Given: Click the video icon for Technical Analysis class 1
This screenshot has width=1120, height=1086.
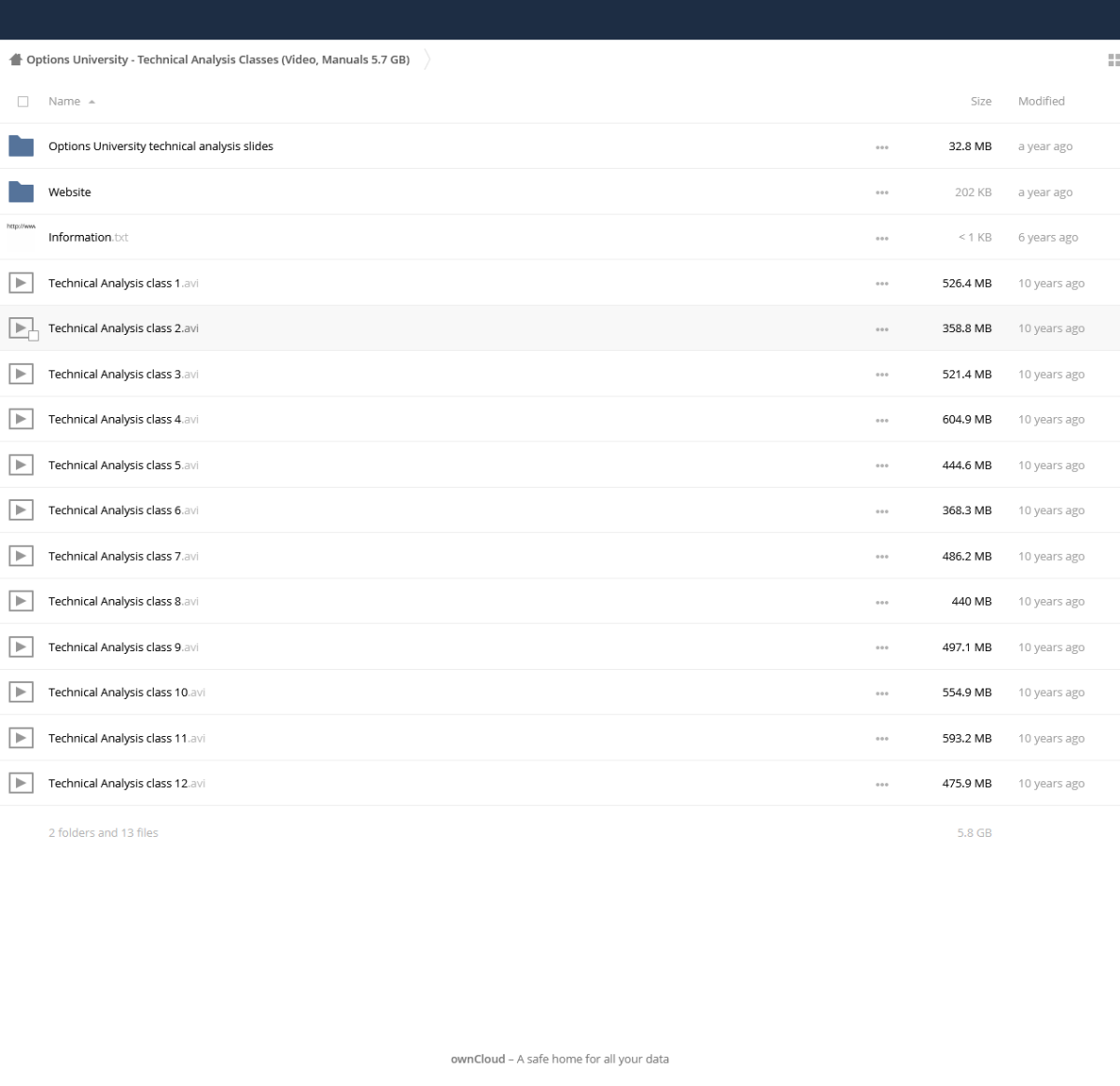Looking at the screenshot, I should [21, 283].
